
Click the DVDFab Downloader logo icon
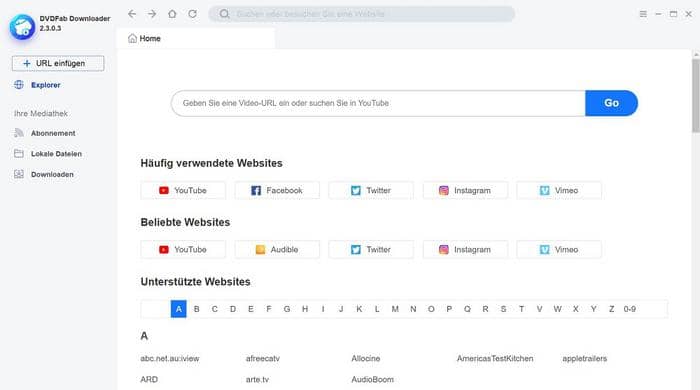(22, 27)
